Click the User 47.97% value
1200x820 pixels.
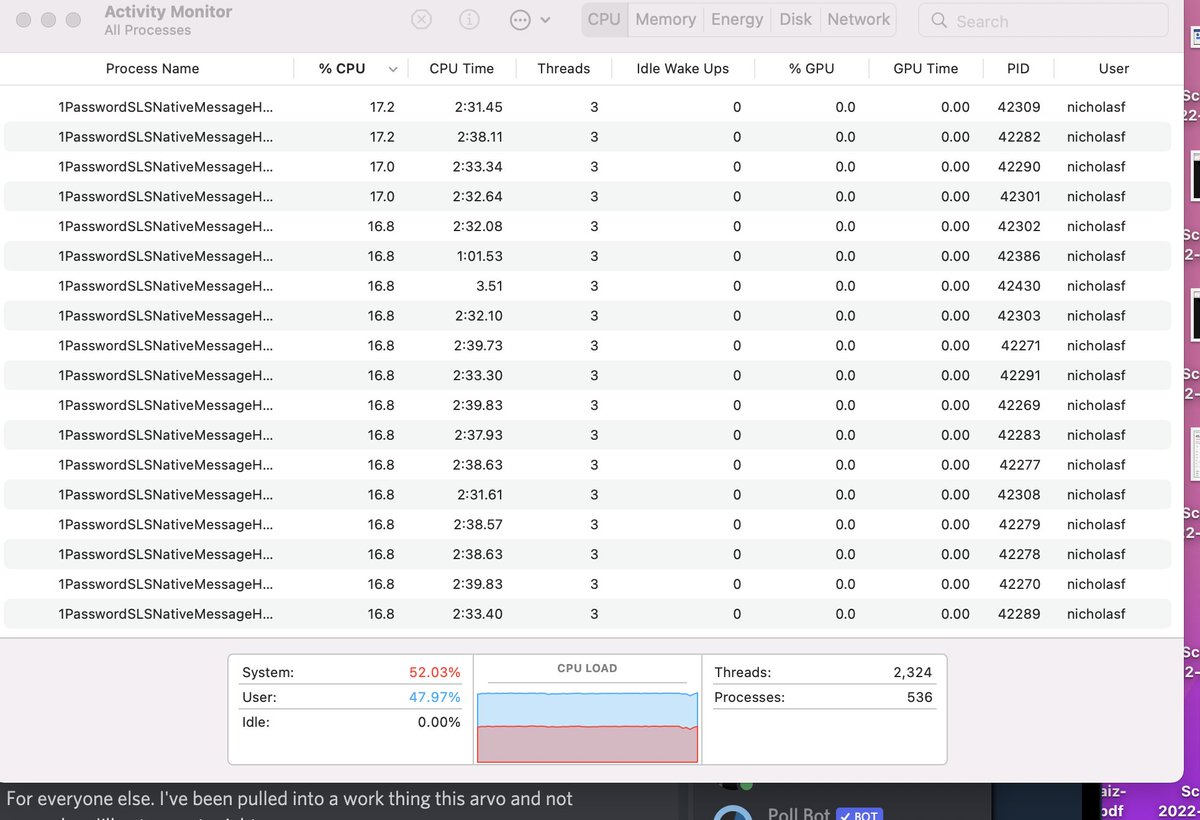(435, 697)
